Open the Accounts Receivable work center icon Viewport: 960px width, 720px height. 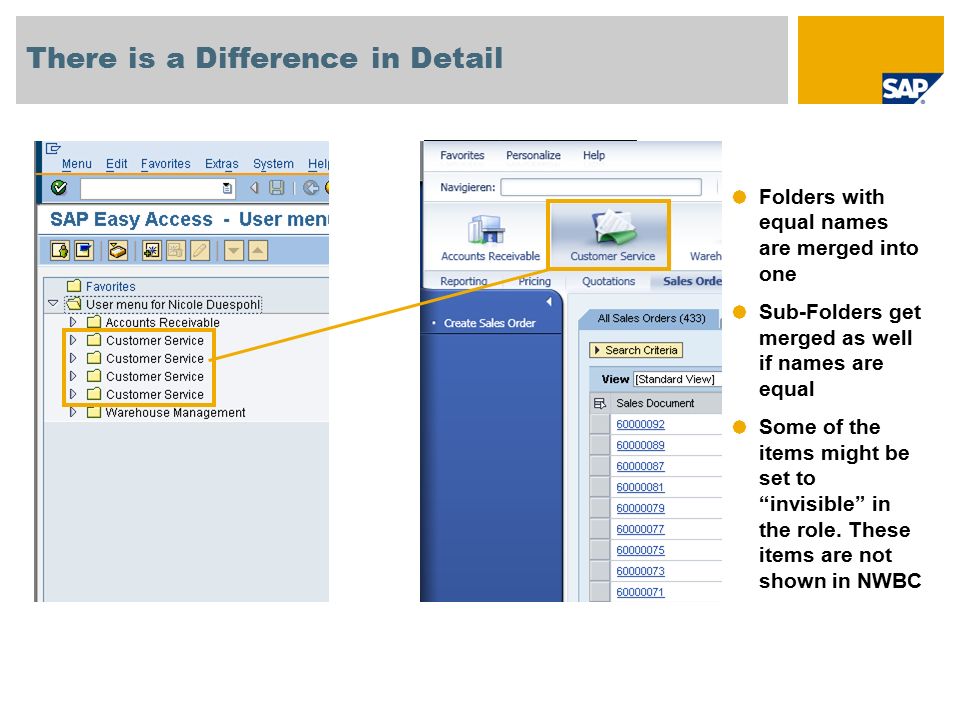(490, 238)
